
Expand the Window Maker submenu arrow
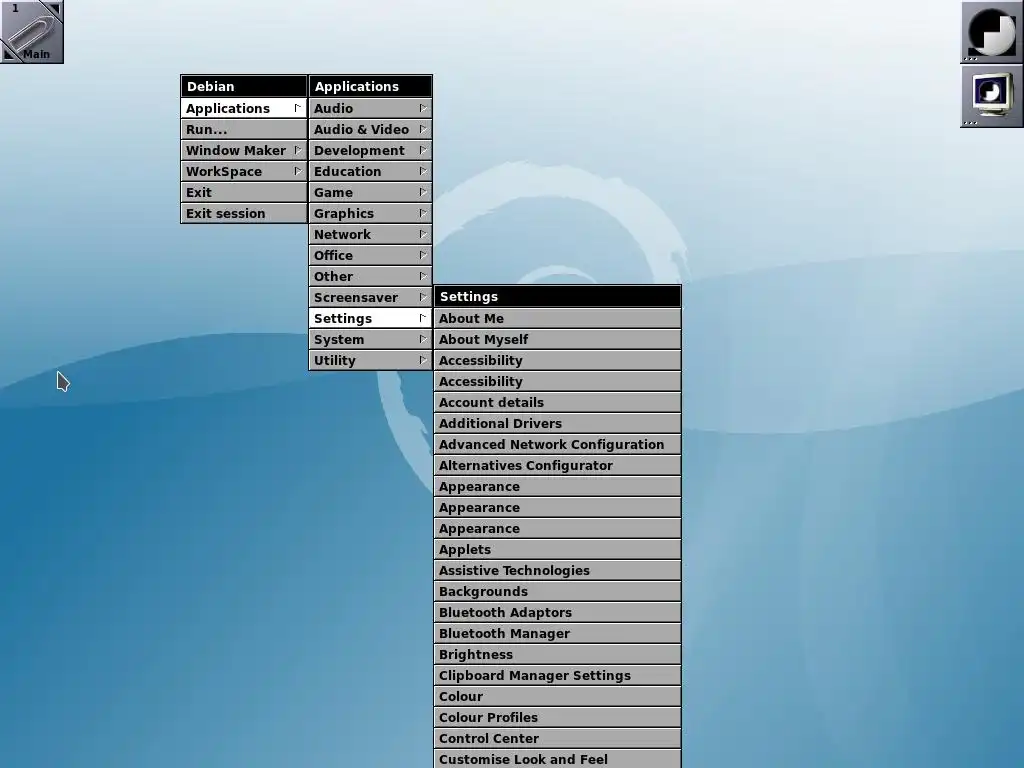297,150
